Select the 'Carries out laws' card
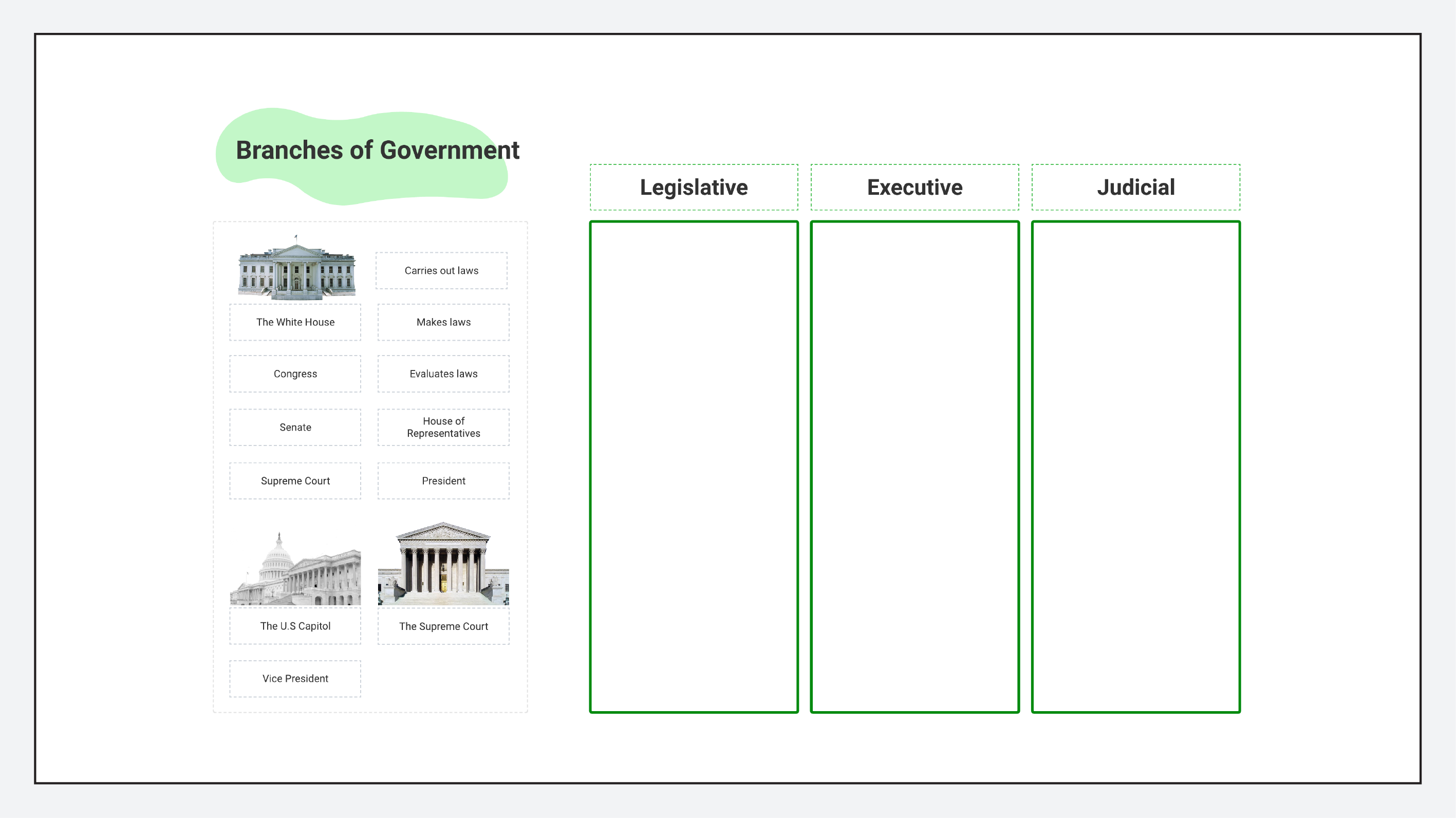 pos(443,270)
